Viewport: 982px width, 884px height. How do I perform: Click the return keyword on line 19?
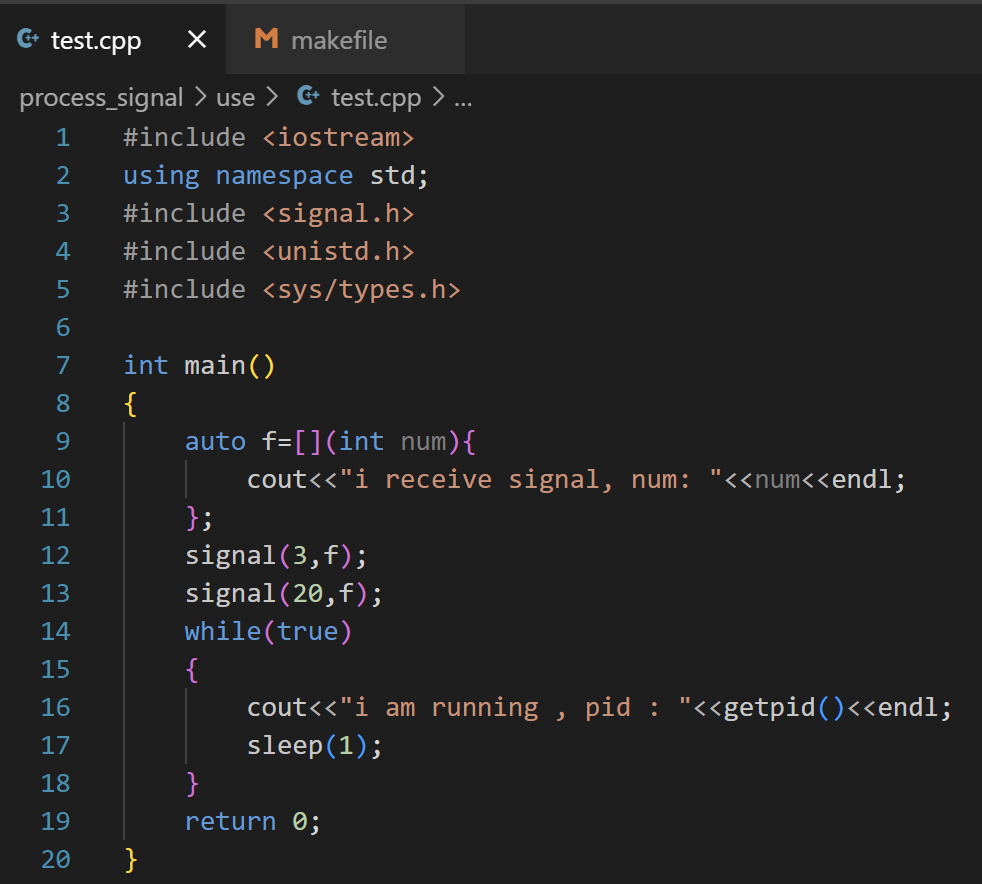230,822
